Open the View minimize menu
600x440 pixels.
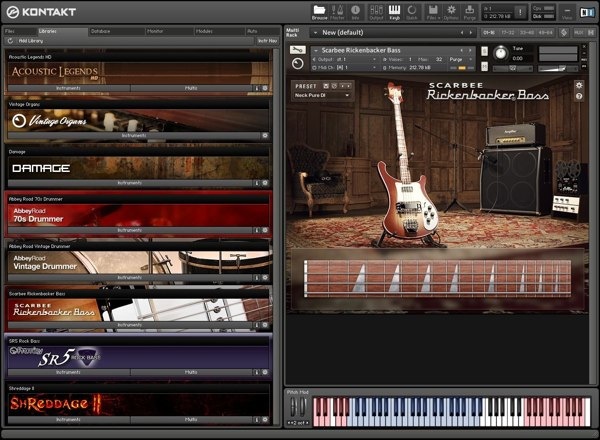(x=567, y=12)
